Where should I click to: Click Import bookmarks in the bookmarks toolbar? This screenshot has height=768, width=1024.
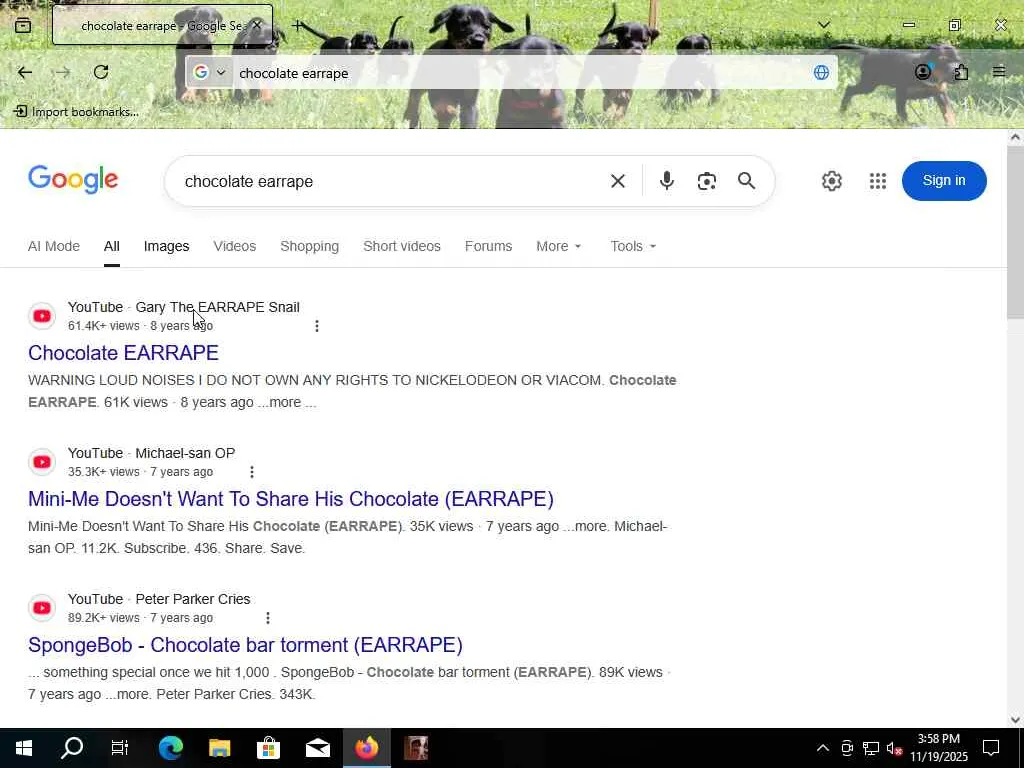tap(76, 112)
